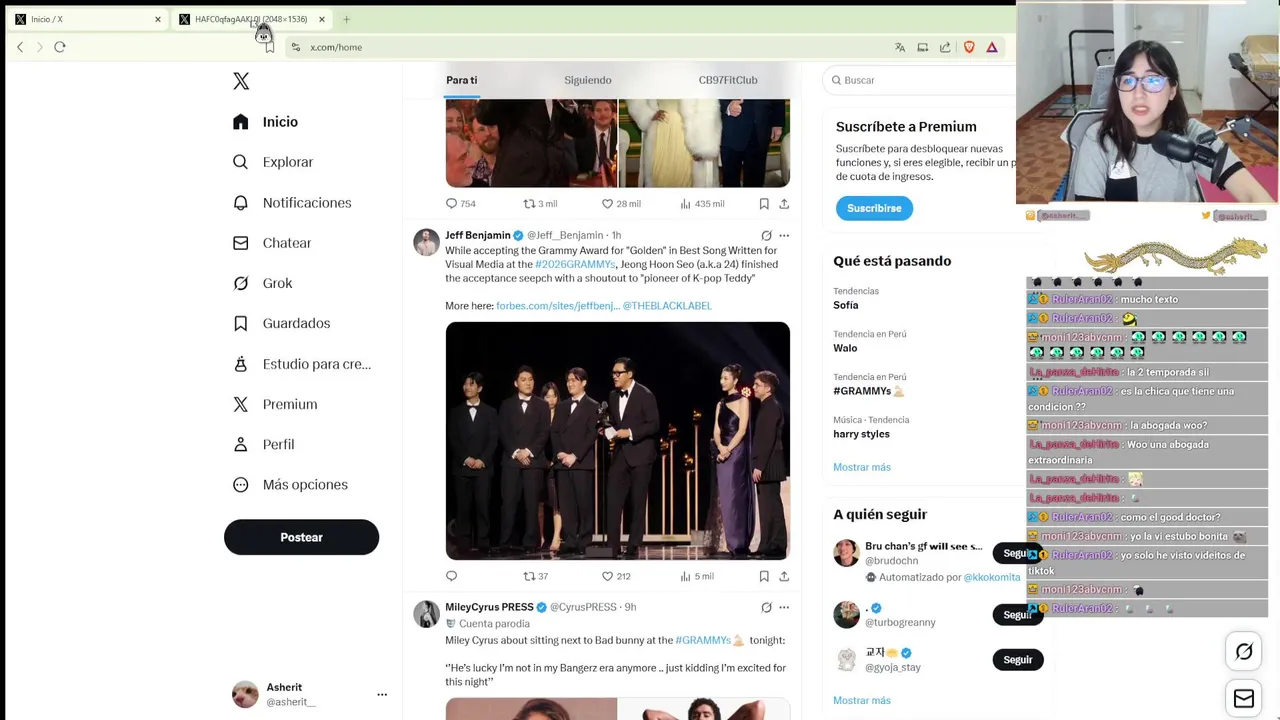
Task: Reply to post with 754 replies
Action: [460, 204]
